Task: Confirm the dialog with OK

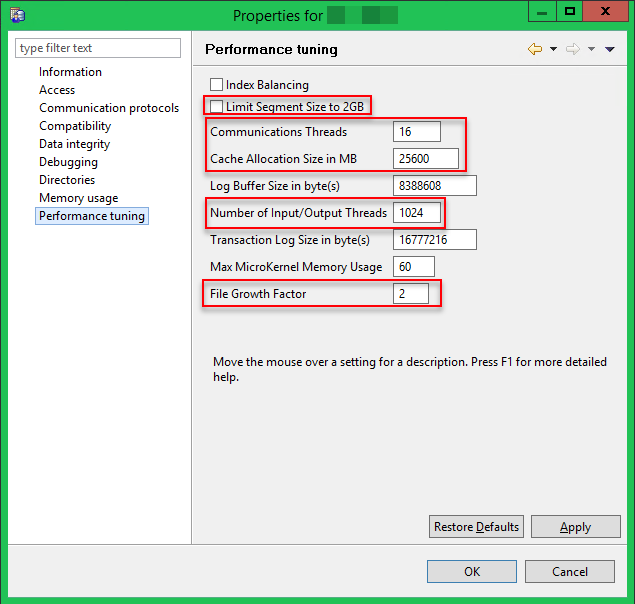Action: pyautogui.click(x=472, y=572)
